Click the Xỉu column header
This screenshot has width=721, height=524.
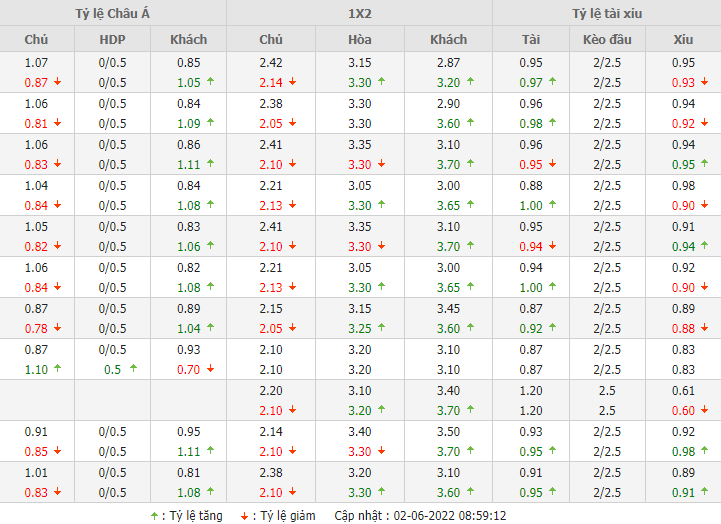pos(683,40)
